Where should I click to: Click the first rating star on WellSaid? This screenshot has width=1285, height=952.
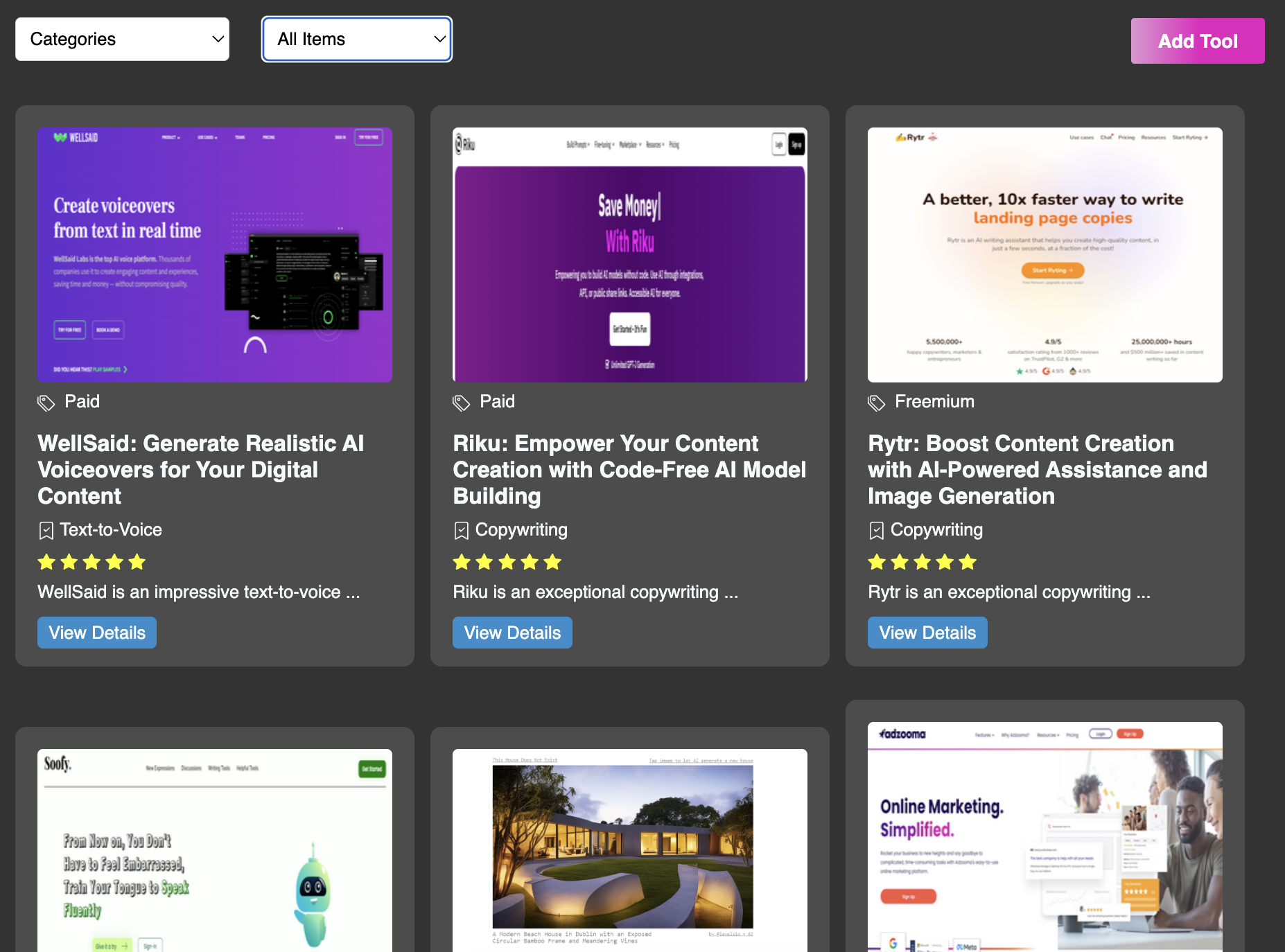(x=46, y=562)
